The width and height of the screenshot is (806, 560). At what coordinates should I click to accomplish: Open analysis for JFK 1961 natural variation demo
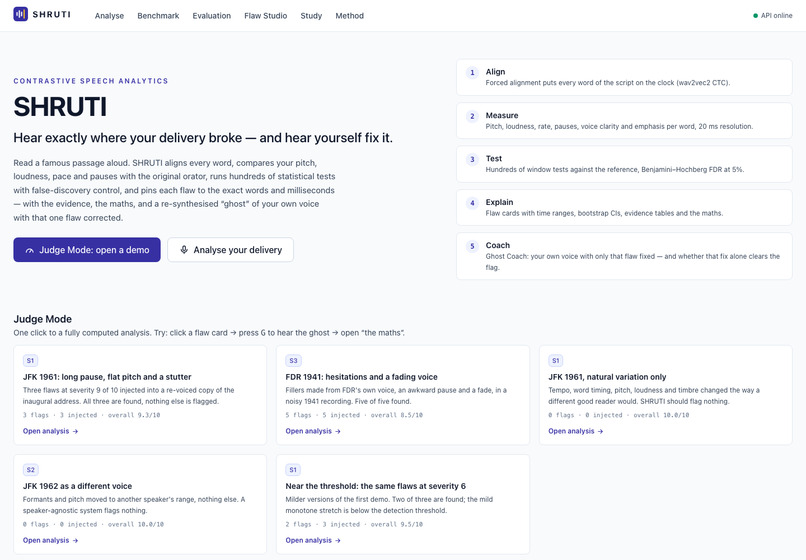(x=576, y=431)
